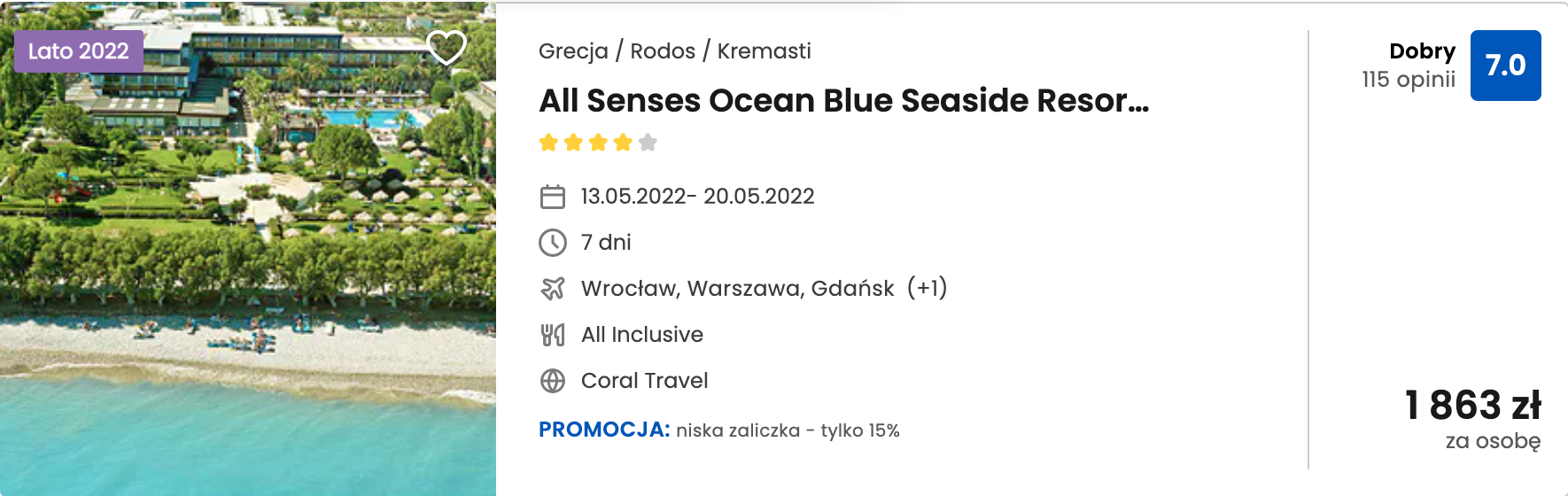Toggle the heart favorite icon on photo
The height and width of the screenshot is (496, 1568).
click(446, 47)
